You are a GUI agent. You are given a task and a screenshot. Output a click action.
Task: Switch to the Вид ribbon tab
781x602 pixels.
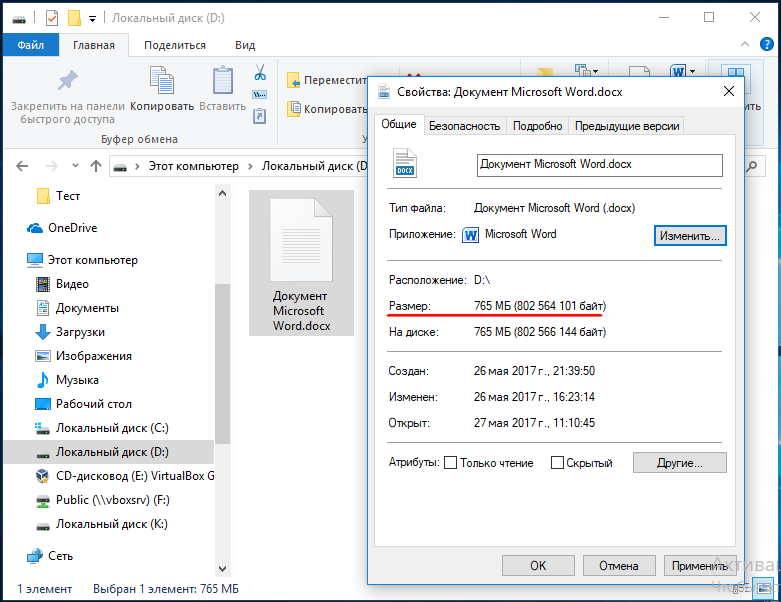click(x=245, y=45)
